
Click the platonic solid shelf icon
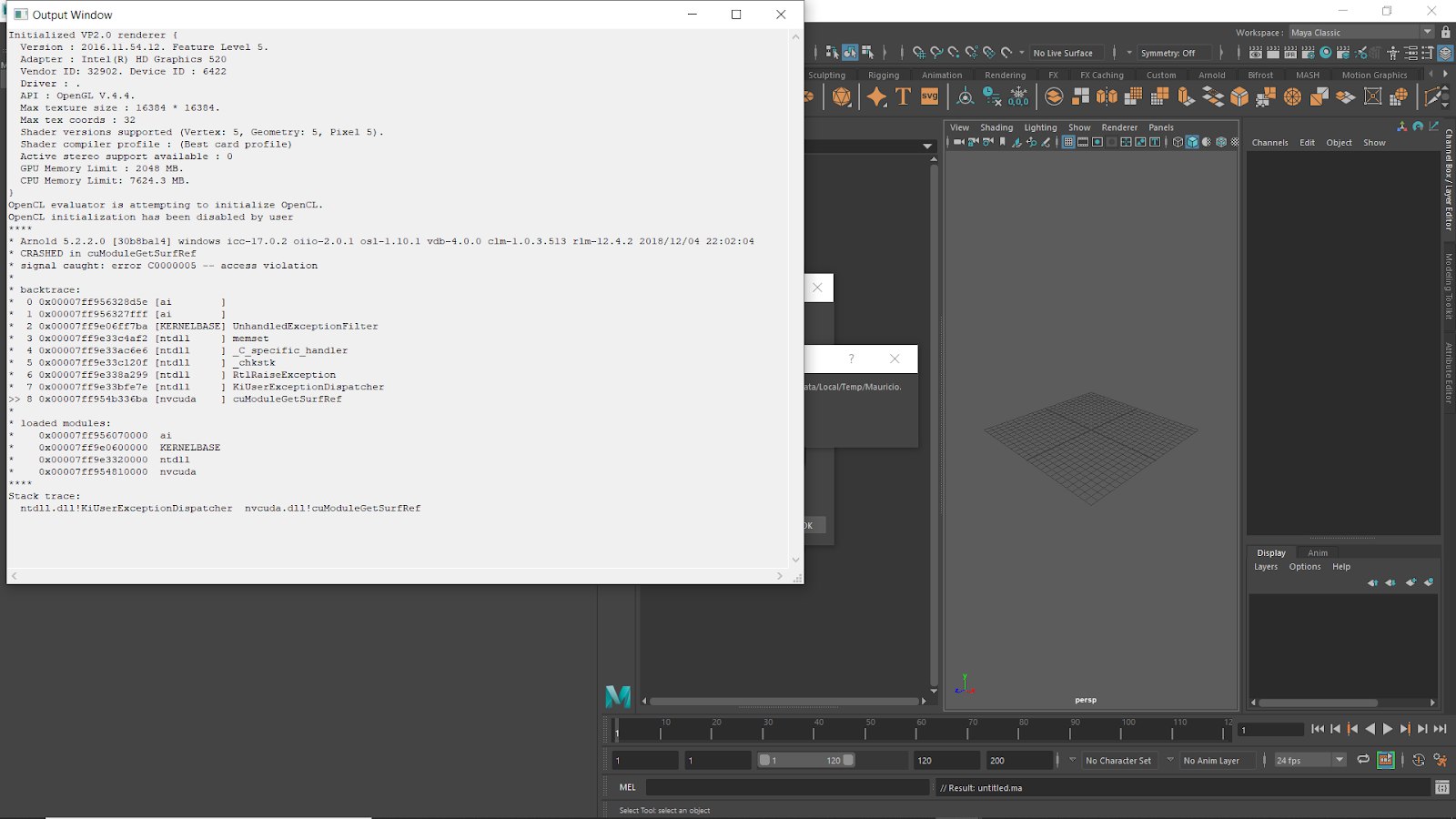(x=842, y=96)
